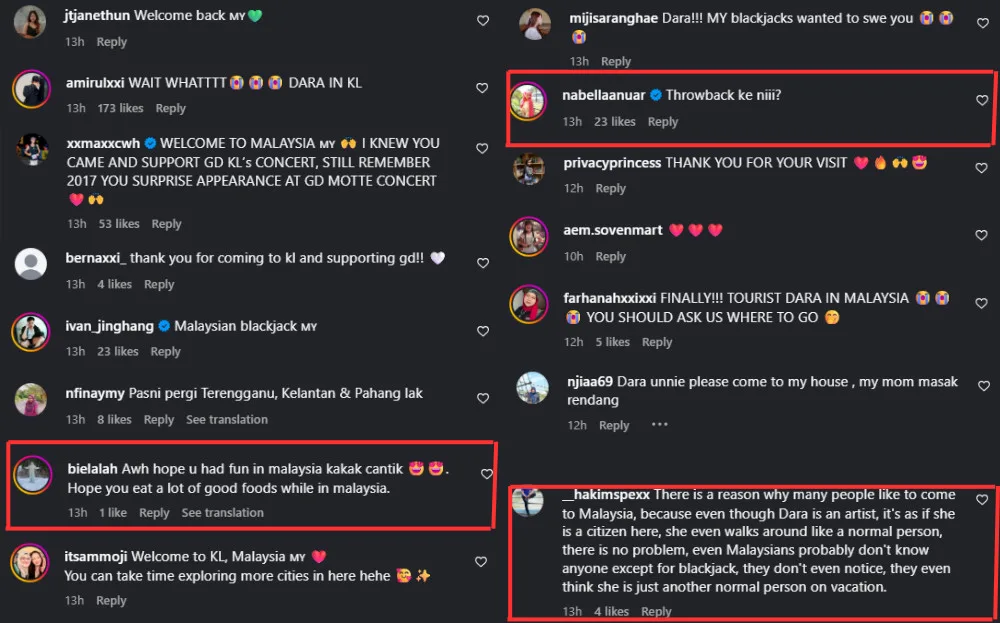1000x623 pixels.
Task: Like the comment by amirulxxi
Action: (482, 88)
